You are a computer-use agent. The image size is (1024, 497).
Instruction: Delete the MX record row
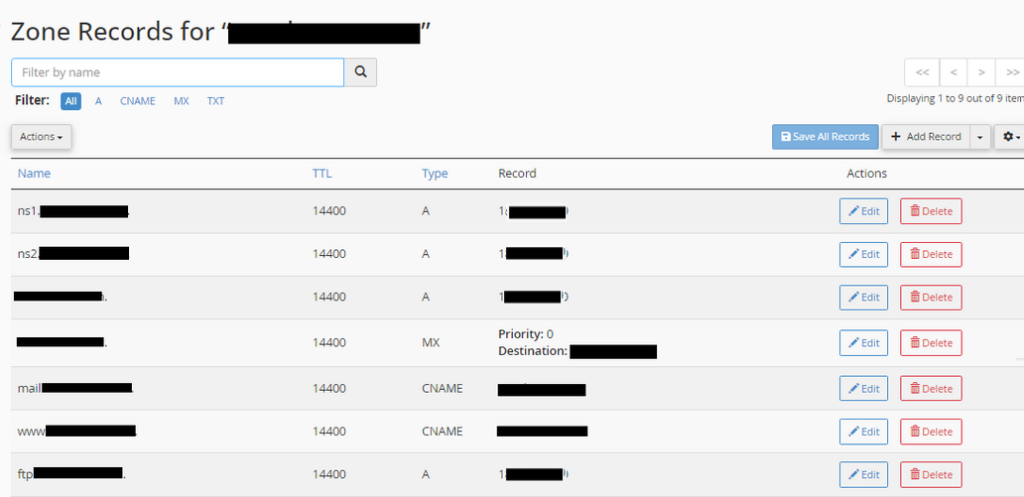click(931, 343)
